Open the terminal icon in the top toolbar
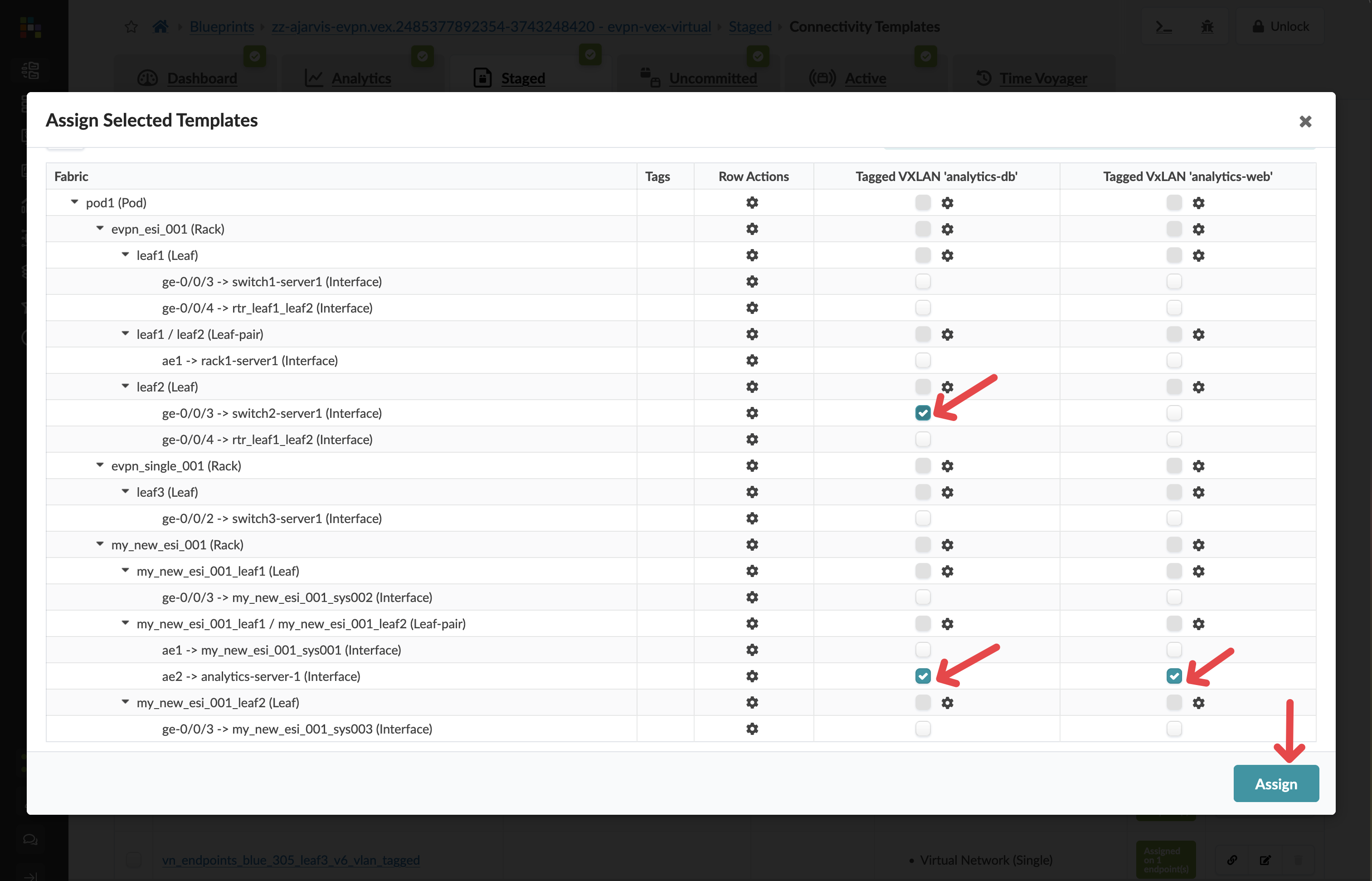Image resolution: width=1372 pixels, height=881 pixels. pyautogui.click(x=1164, y=26)
